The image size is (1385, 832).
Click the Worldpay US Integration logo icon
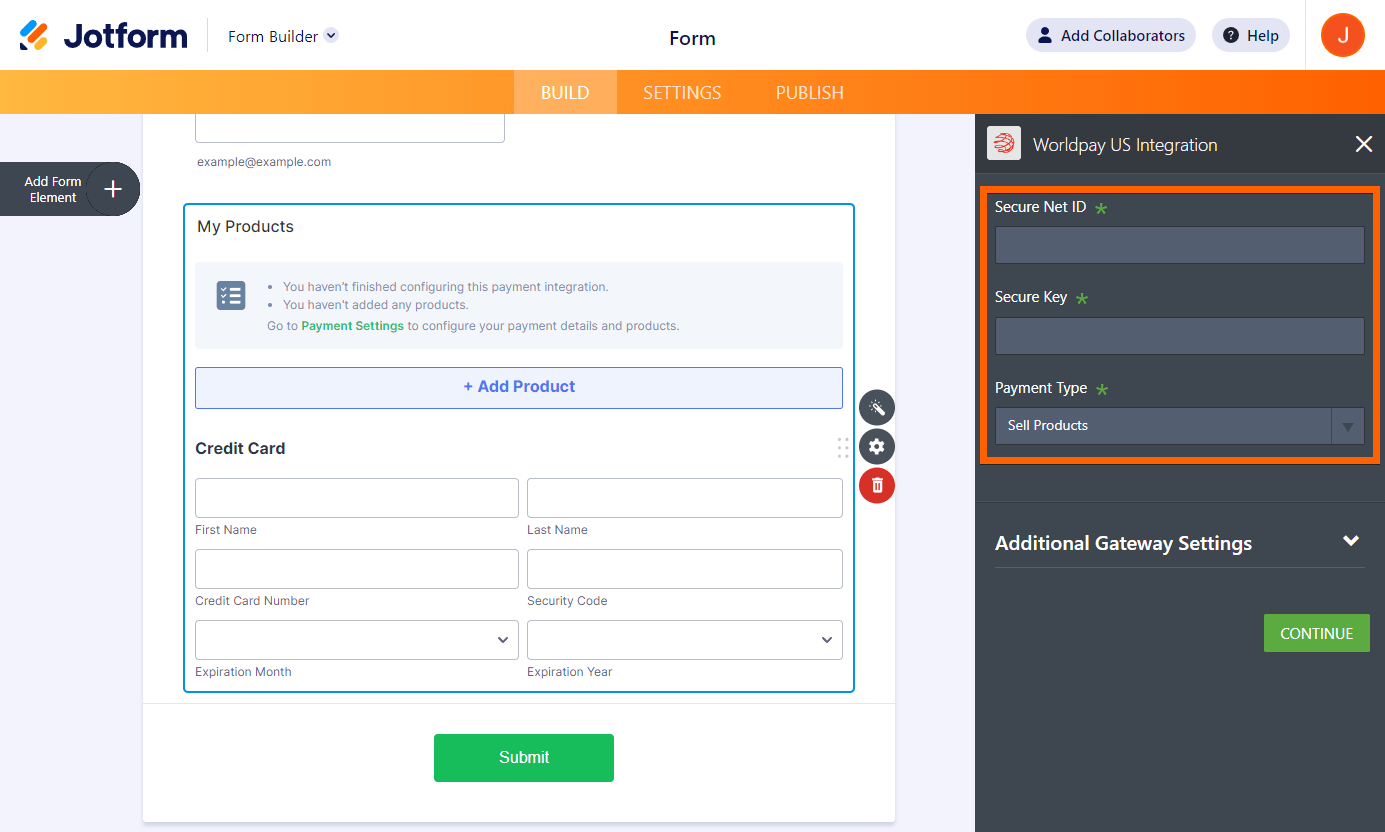pos(1004,143)
